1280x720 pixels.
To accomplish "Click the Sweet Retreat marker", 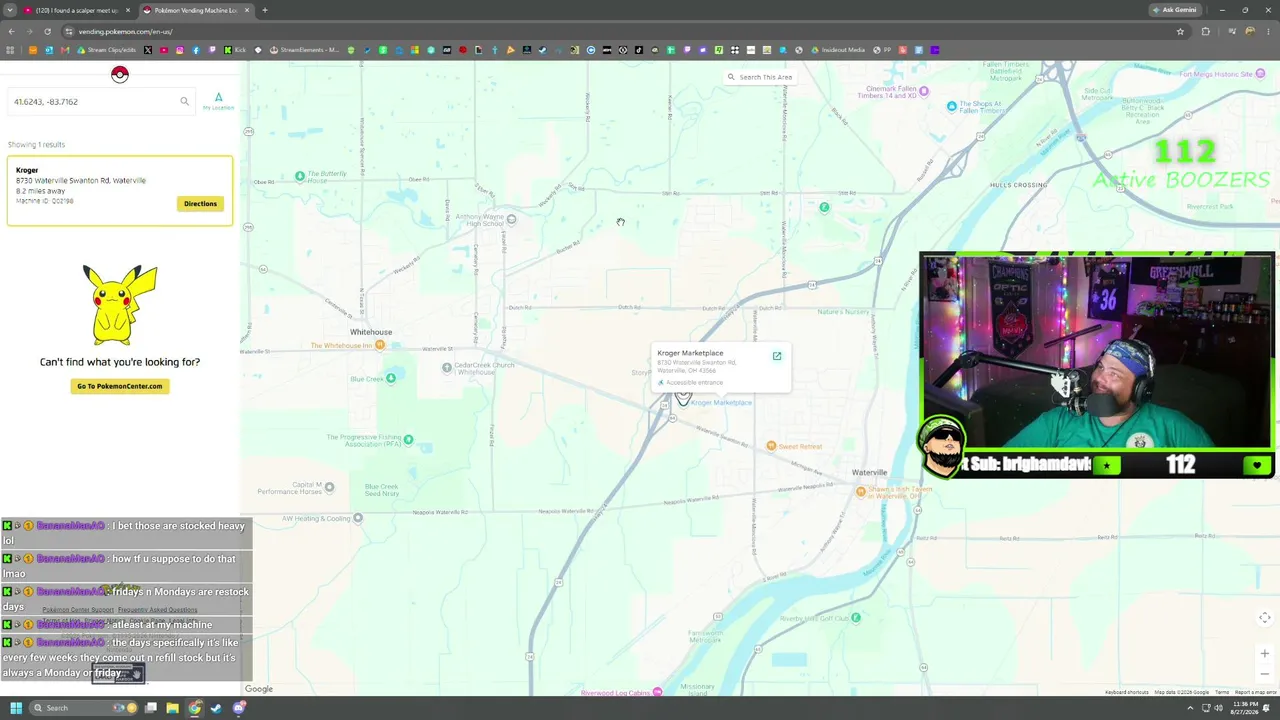I will (x=771, y=446).
